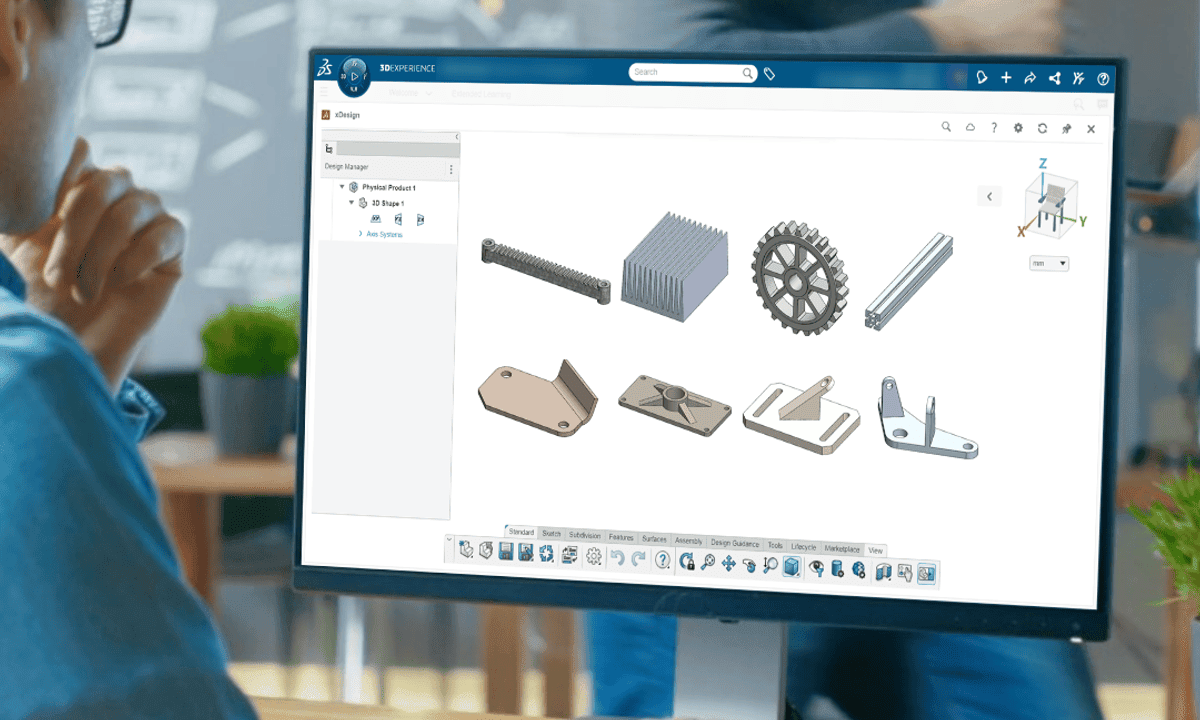Screen dimensions: 1200x720
Task: Activate the Rotate view tool
Action: pyautogui.click(x=750, y=563)
